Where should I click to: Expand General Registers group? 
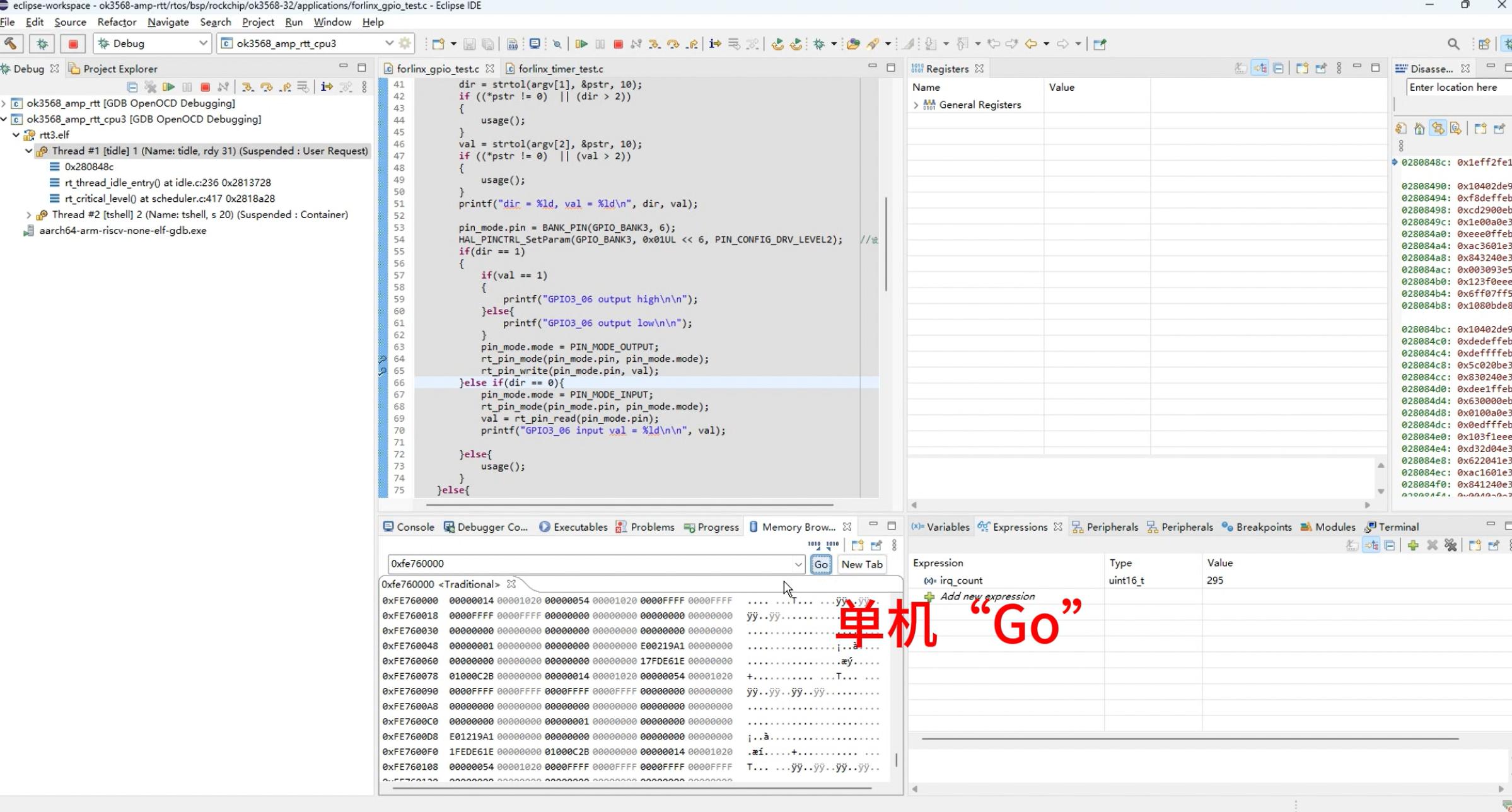click(916, 105)
